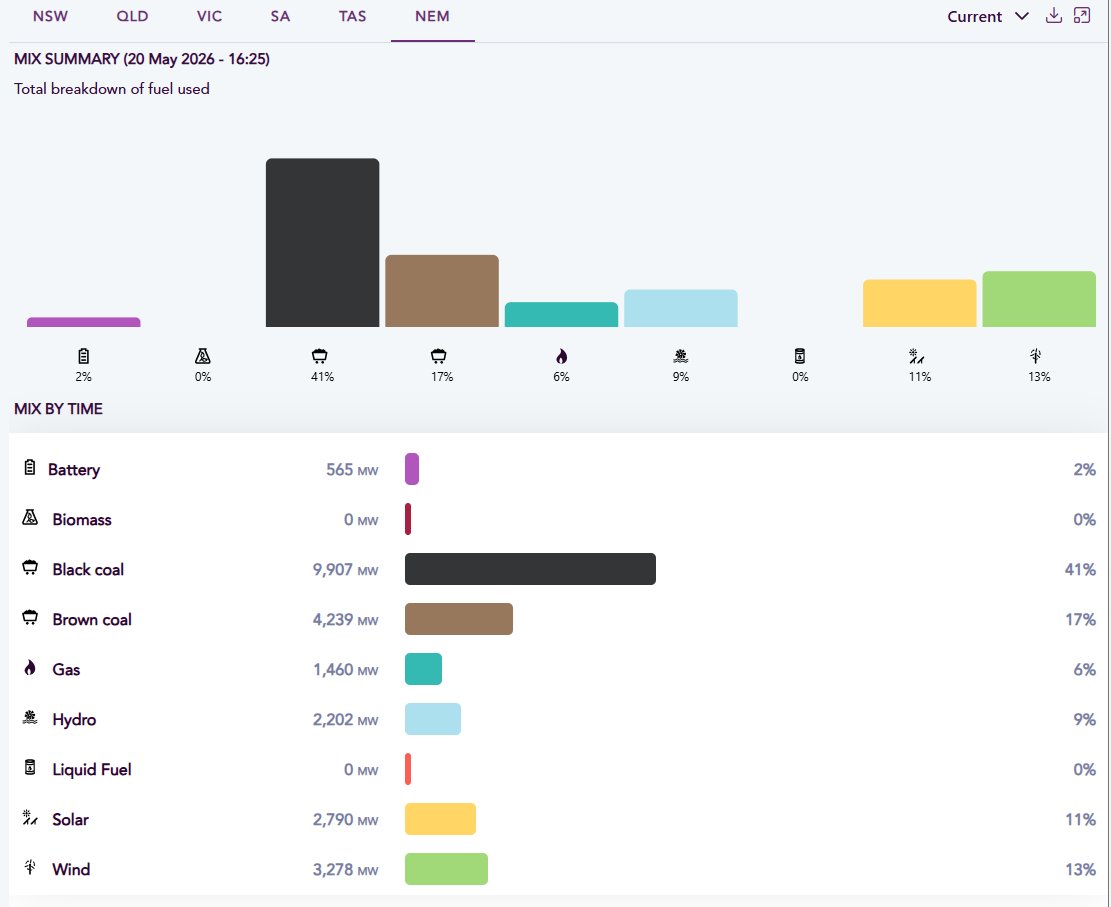Click the teal Gas bar in the list
Screen dimensions: 1111x907
click(423, 669)
